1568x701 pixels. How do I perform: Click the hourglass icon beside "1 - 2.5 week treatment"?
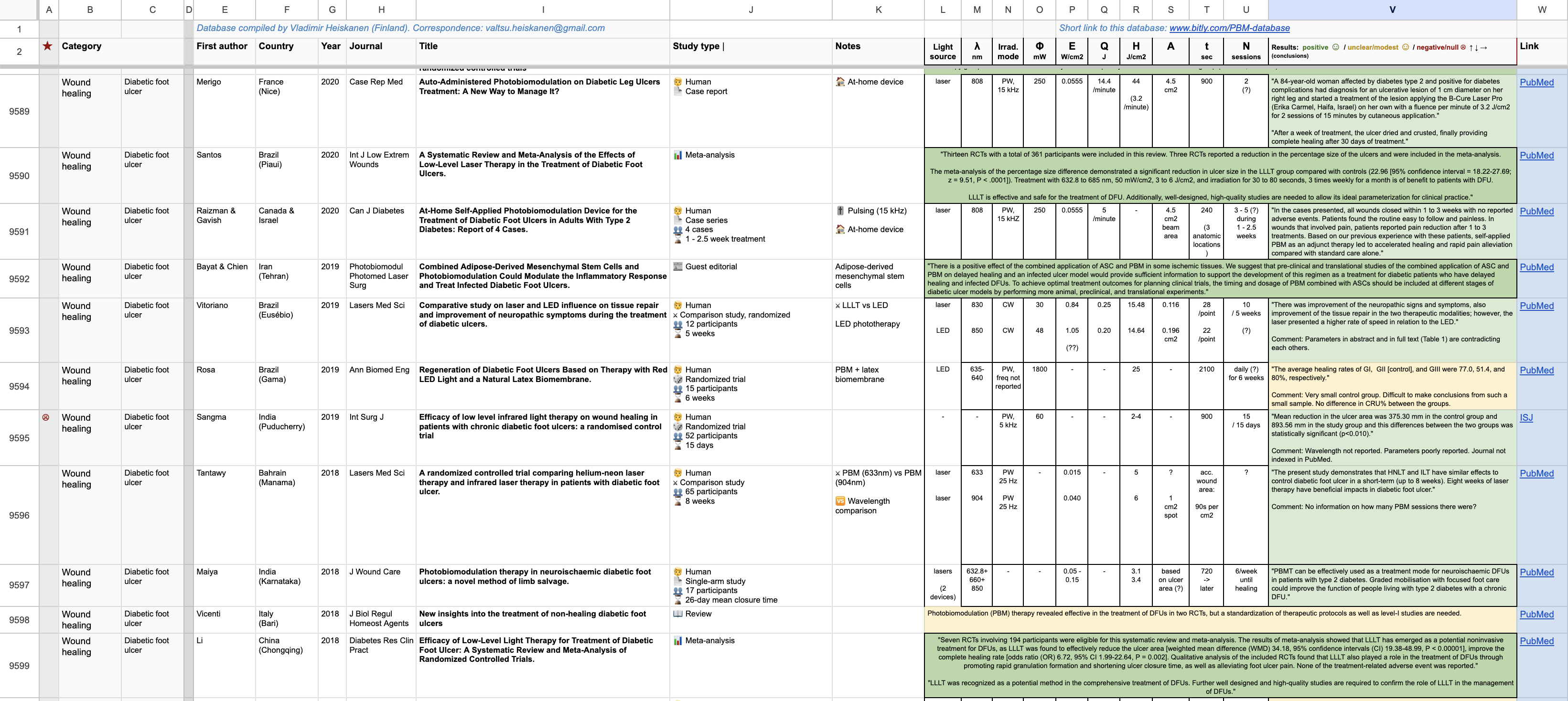[x=677, y=239]
